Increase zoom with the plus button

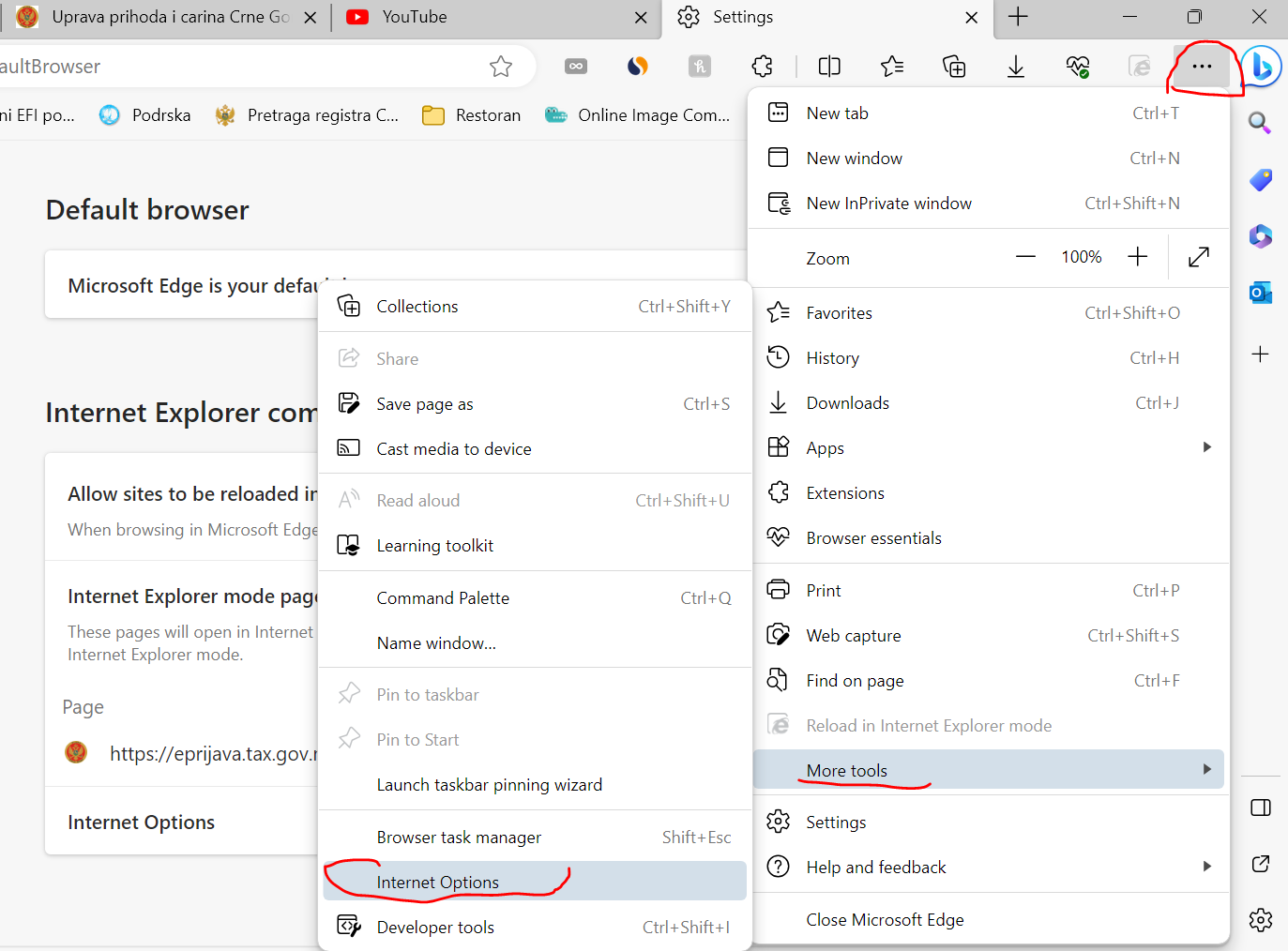tap(1137, 257)
